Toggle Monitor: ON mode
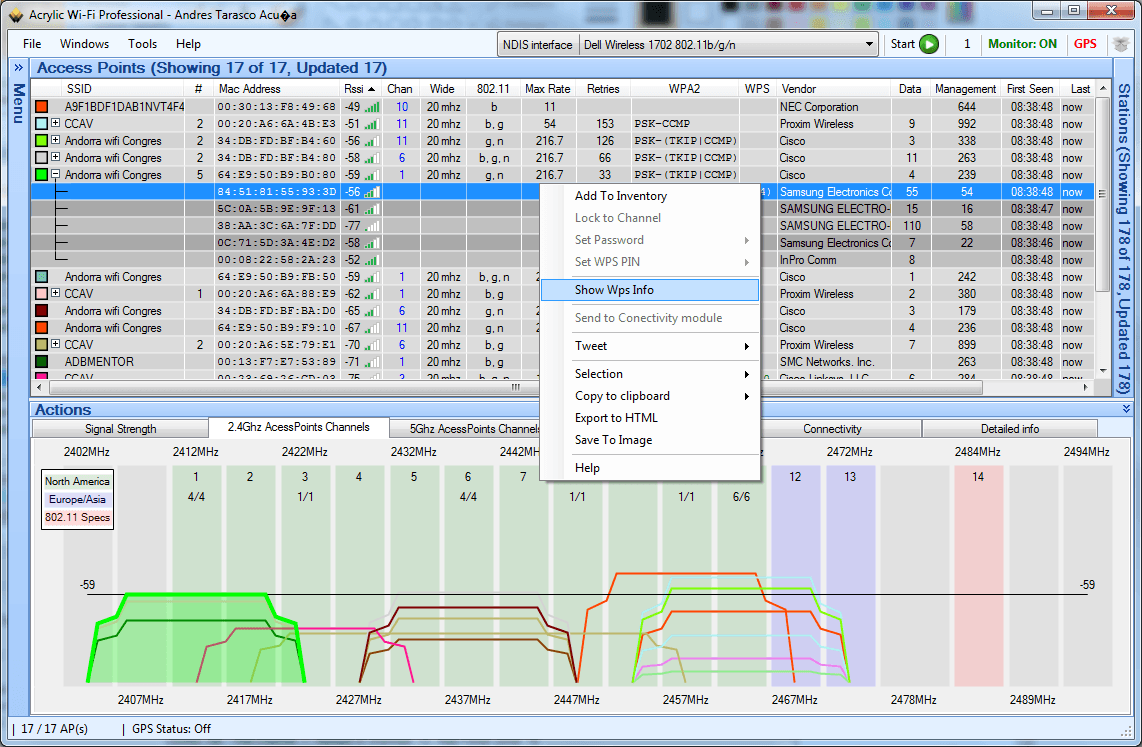The image size is (1142, 747). (1022, 44)
